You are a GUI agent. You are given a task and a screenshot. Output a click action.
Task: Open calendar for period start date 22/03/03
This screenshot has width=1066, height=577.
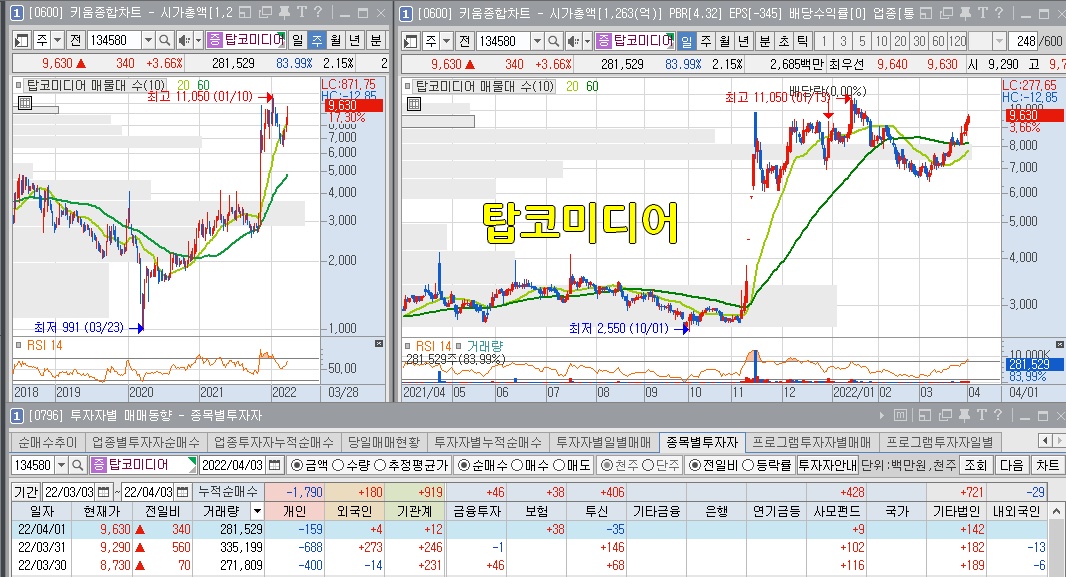103,491
